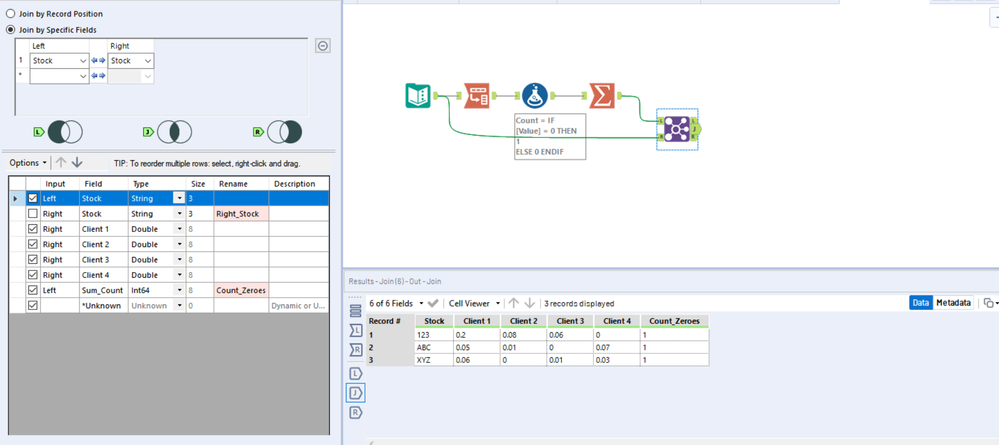Image resolution: width=999 pixels, height=445 pixels.
Task: Uncheck the Client 2 field checkbox
Action: (x=33, y=244)
